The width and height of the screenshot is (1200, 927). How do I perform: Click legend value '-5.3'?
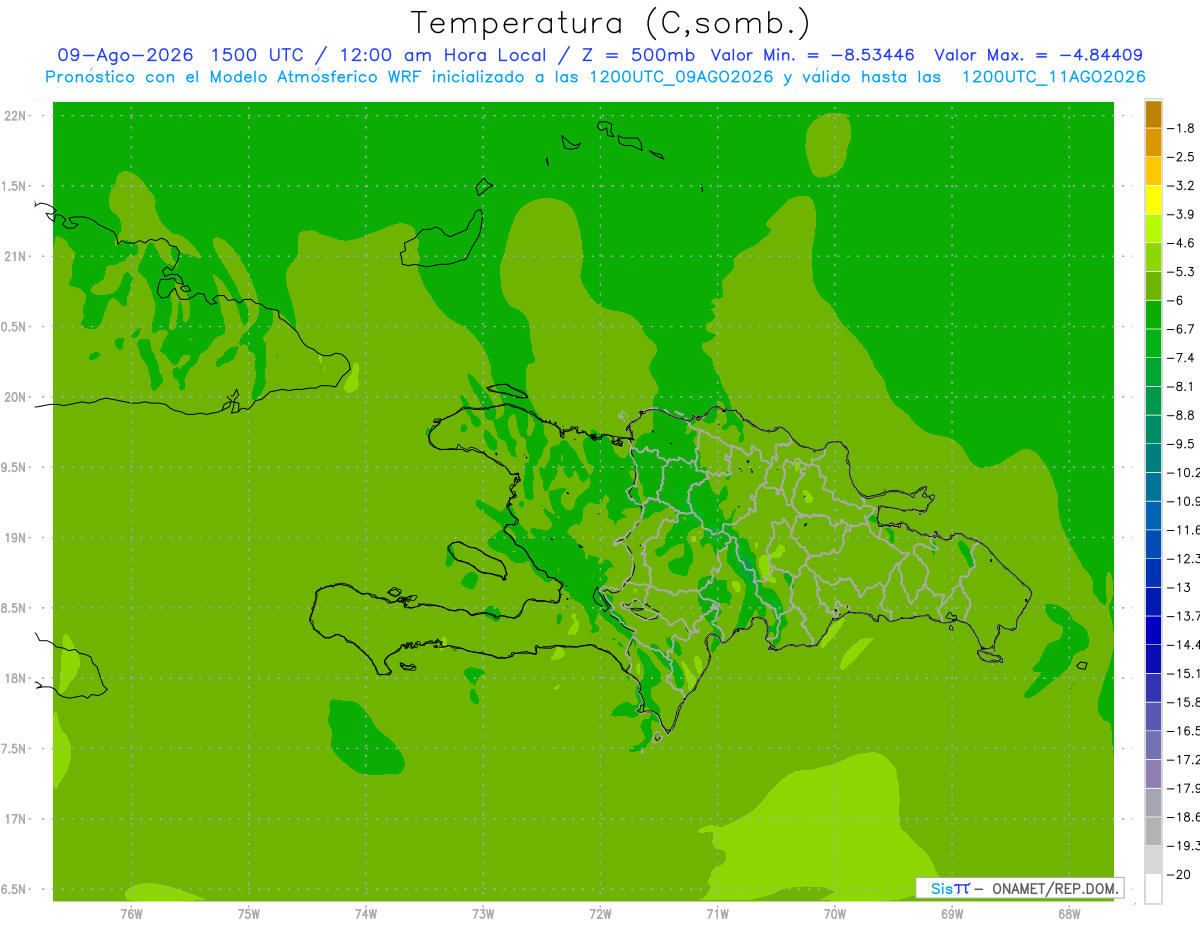pyautogui.click(x=1182, y=271)
